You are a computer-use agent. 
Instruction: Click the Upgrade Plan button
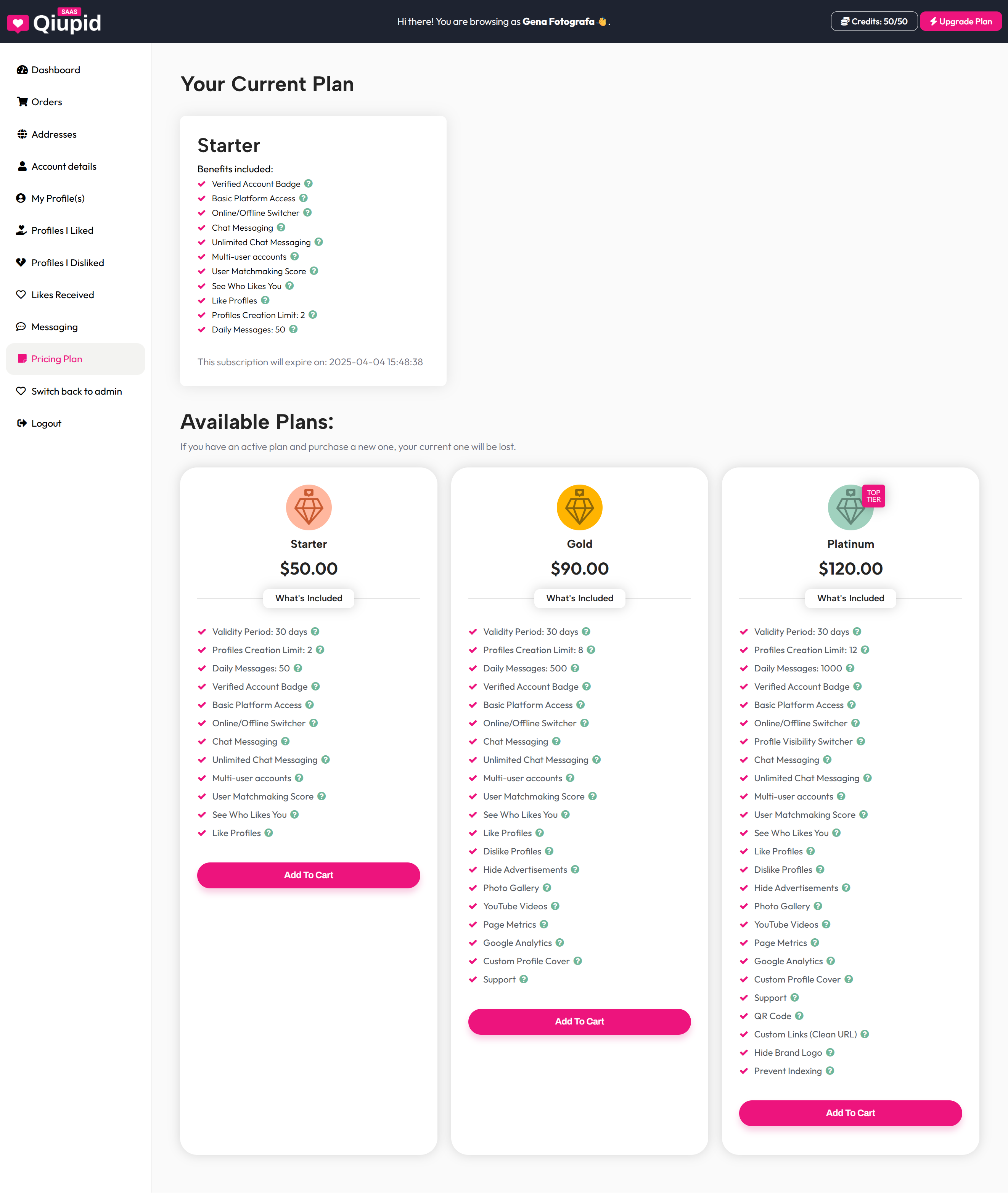tap(961, 21)
